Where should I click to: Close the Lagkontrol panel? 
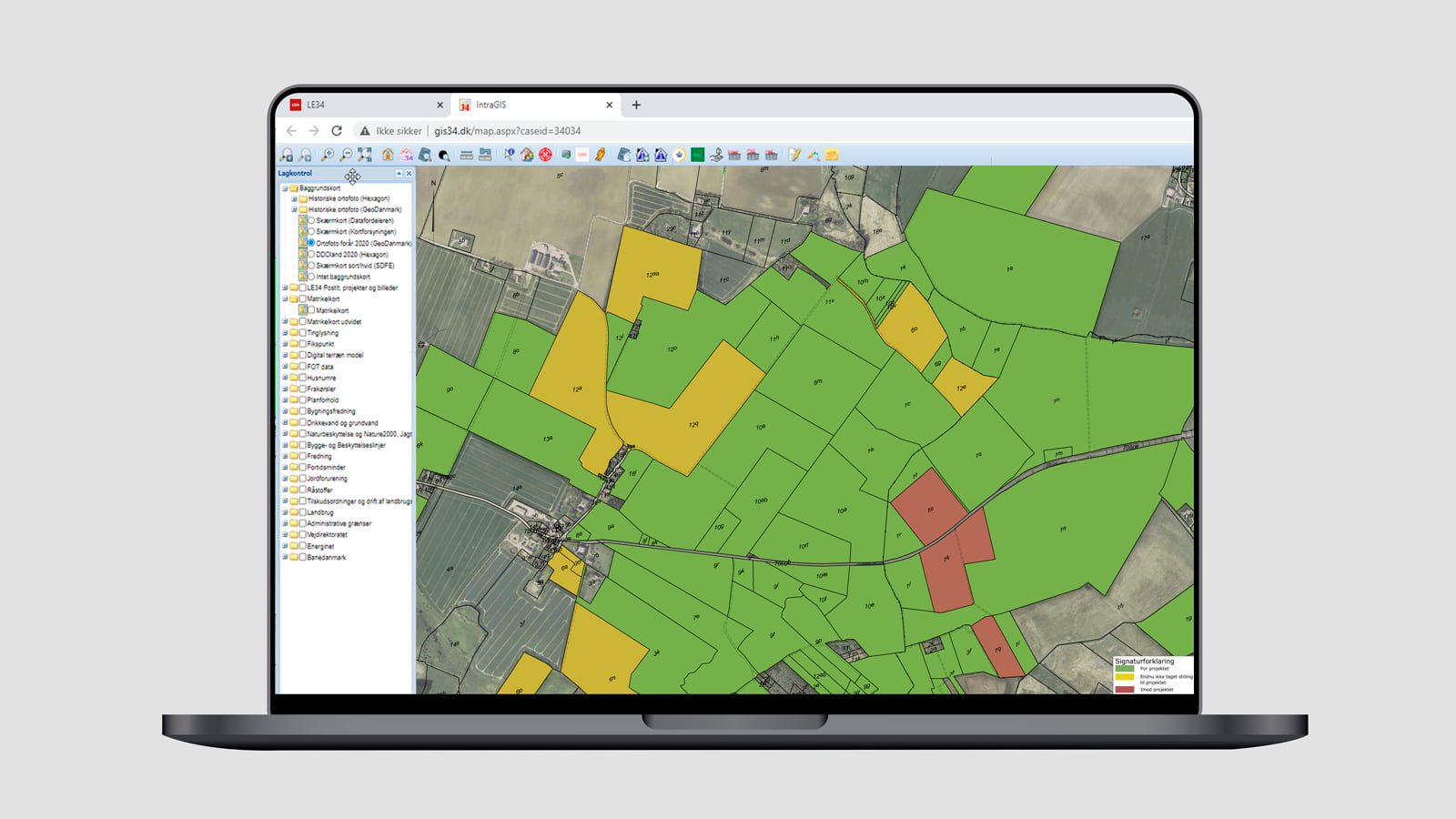(409, 173)
